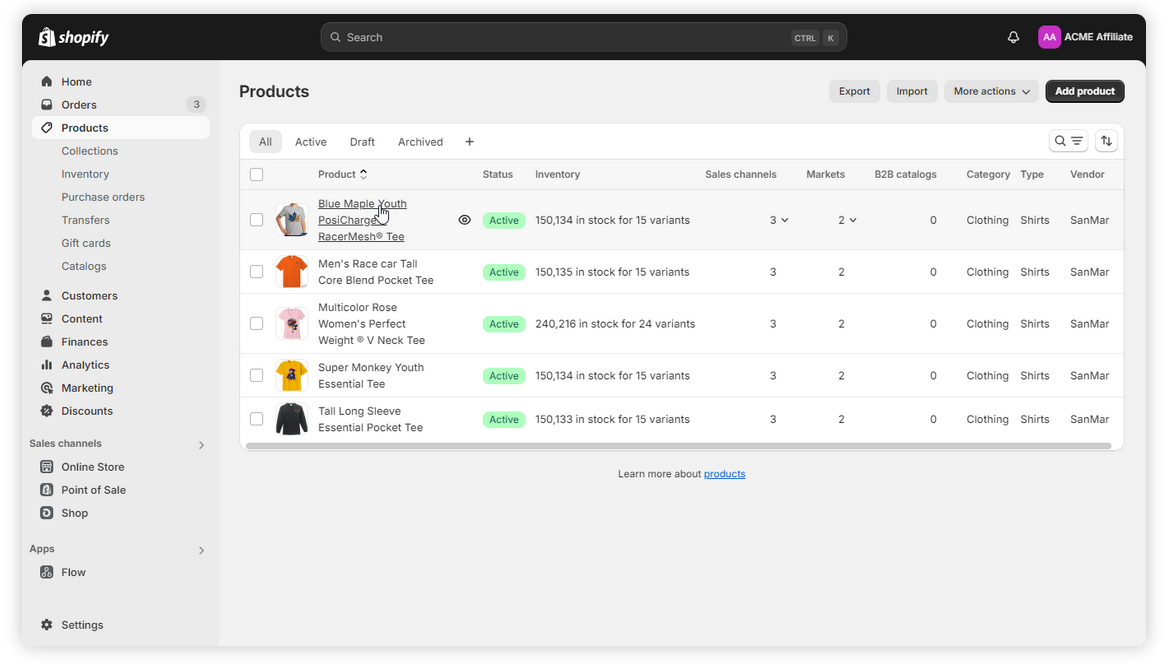This screenshot has height=666, width=1162.
Task: Expand the Apps sidebar section
Action: (x=201, y=550)
